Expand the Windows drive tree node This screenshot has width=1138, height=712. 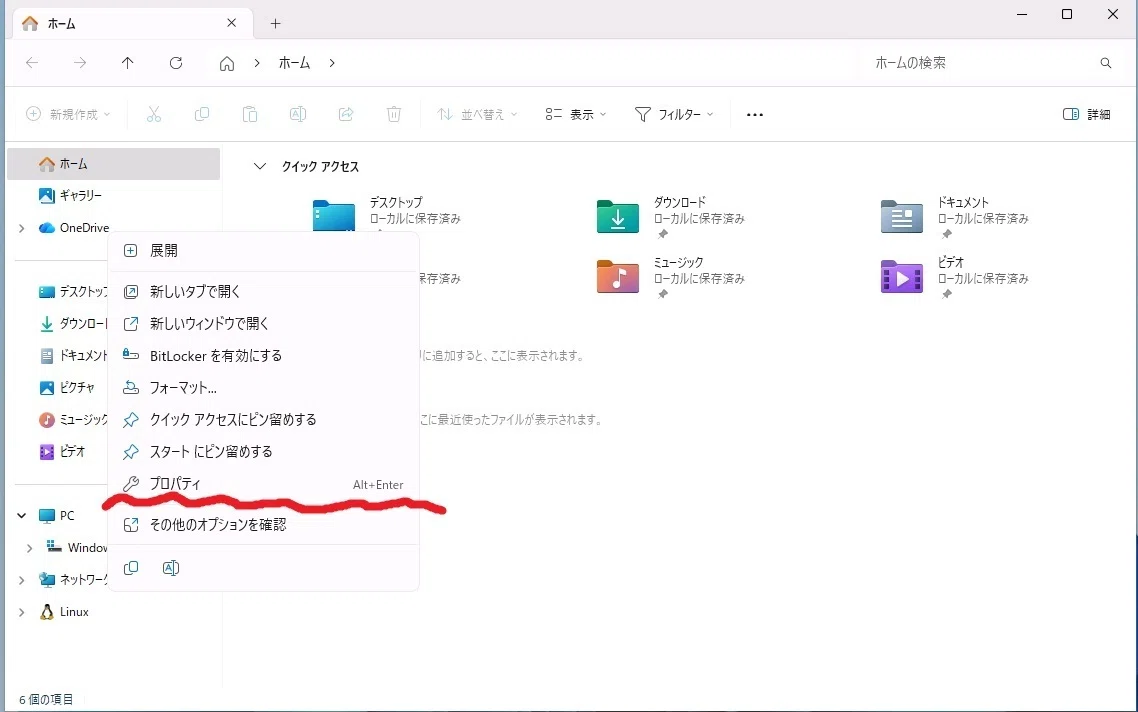(29, 548)
